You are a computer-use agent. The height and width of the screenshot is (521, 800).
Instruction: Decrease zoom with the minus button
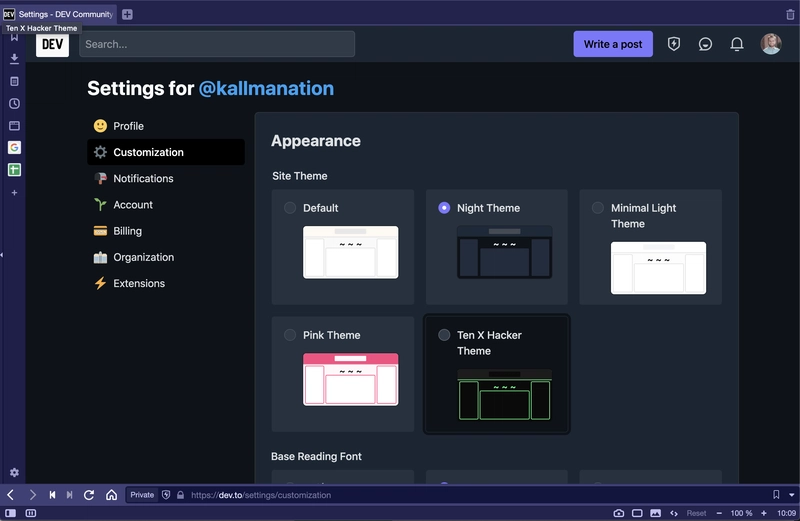(719, 513)
